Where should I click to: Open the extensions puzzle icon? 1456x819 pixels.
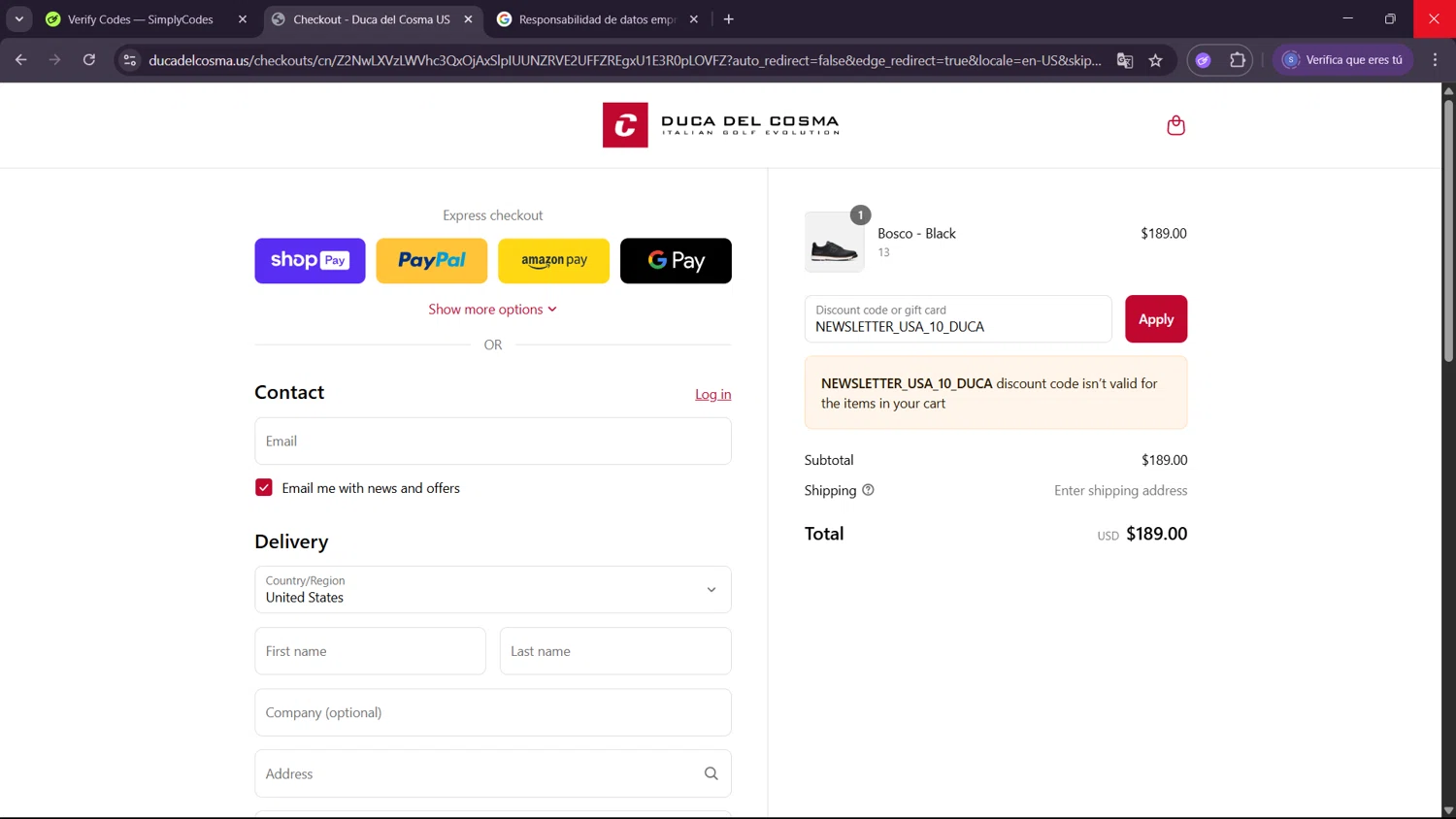click(x=1238, y=60)
